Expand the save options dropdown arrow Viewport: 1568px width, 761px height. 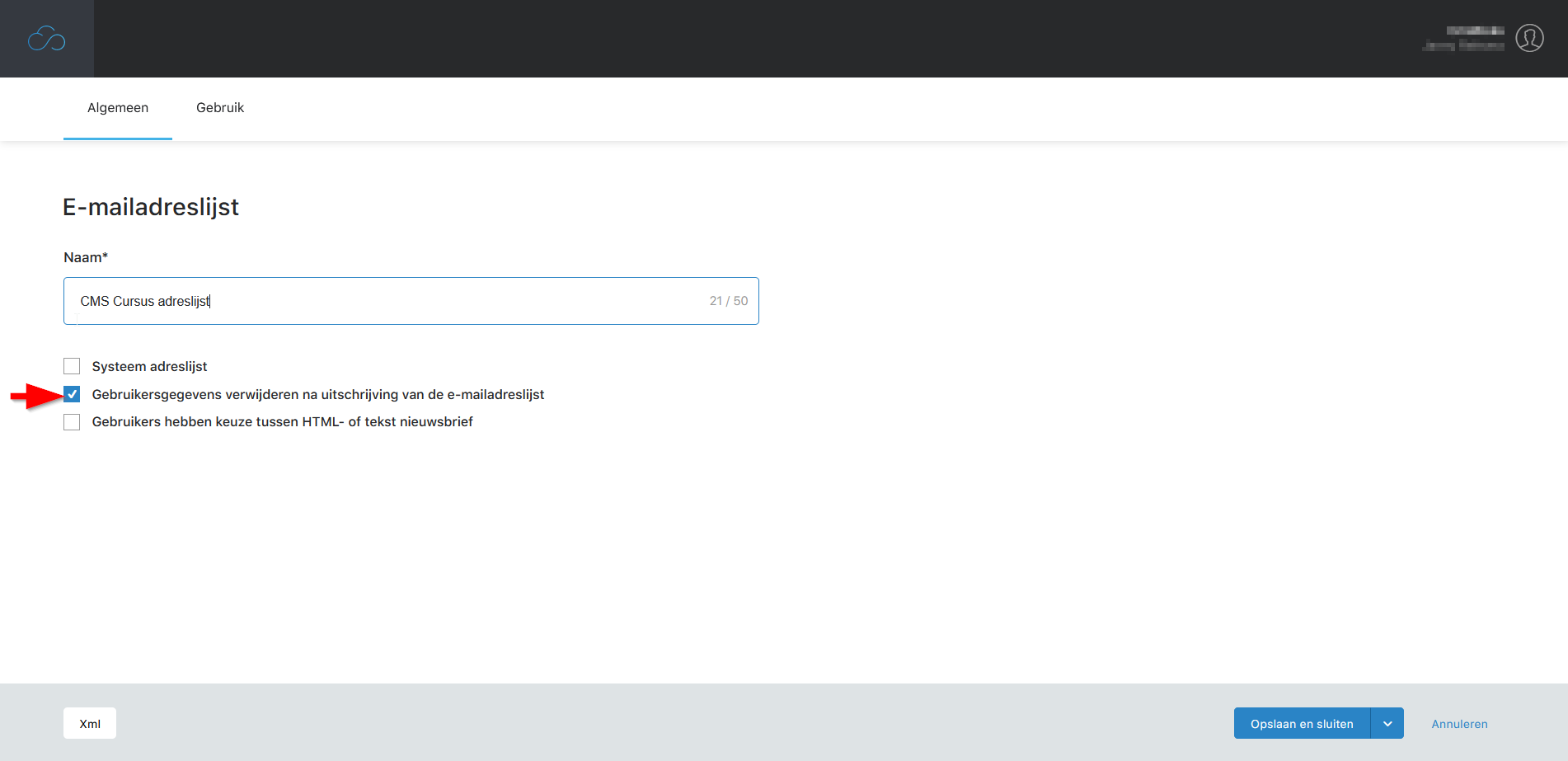[x=1387, y=723]
